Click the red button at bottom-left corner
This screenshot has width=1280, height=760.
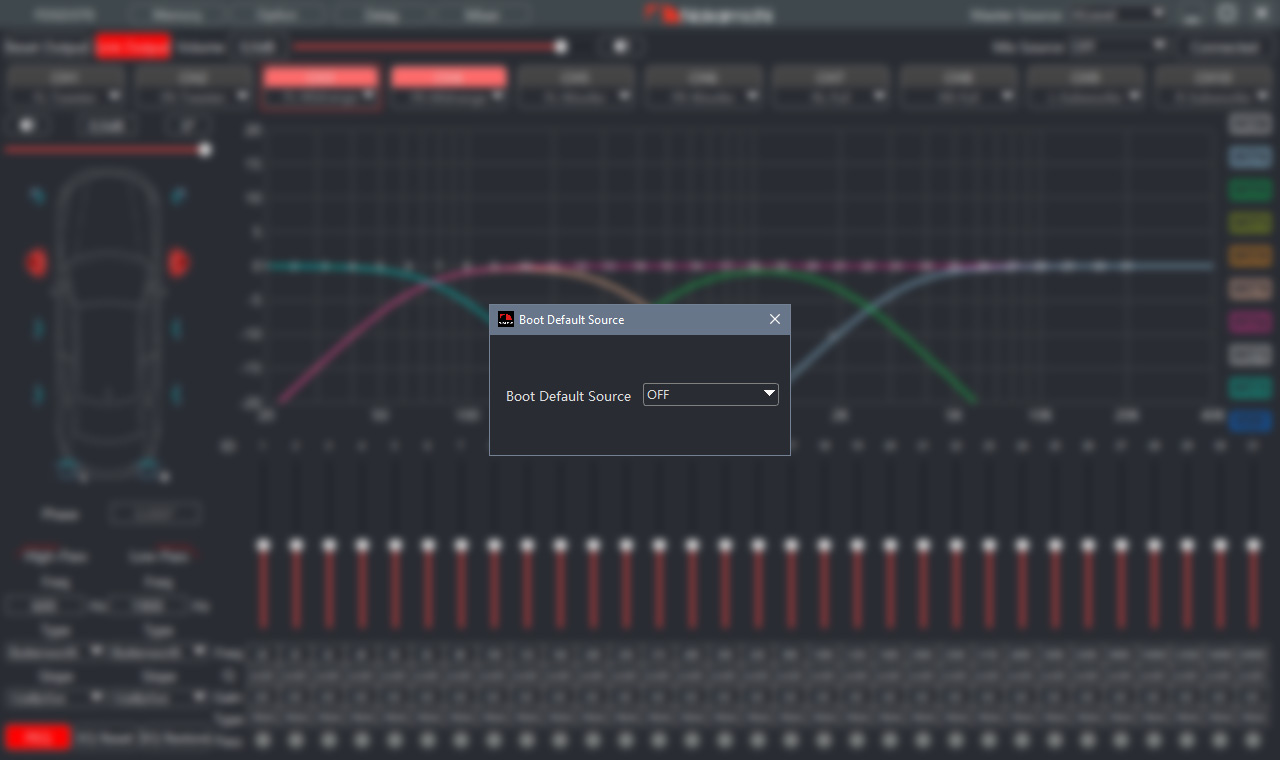point(38,738)
